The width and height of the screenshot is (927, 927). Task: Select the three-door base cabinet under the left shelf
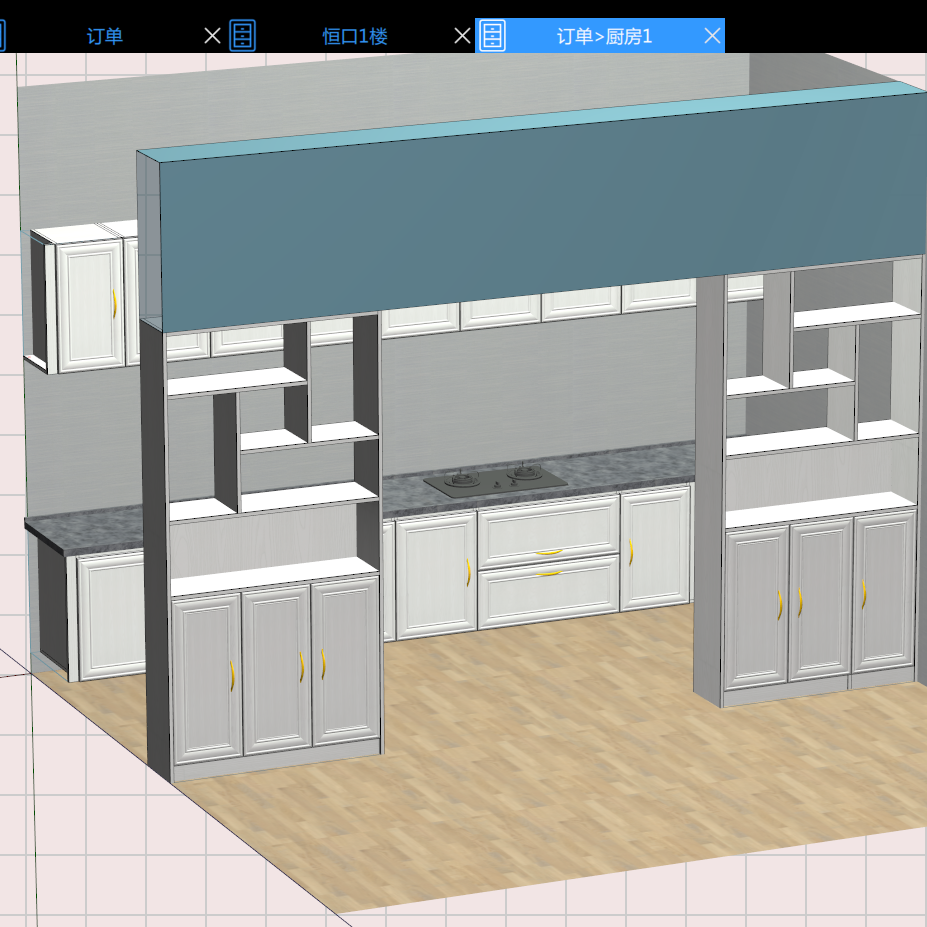tap(275, 670)
